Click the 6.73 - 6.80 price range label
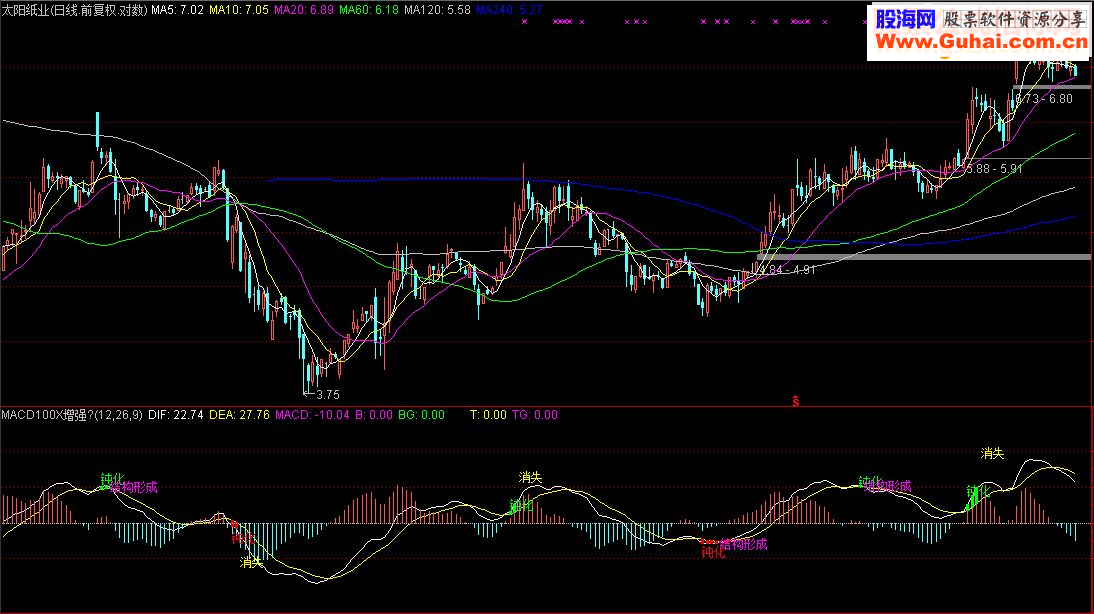This screenshot has width=1094, height=614. point(1044,99)
